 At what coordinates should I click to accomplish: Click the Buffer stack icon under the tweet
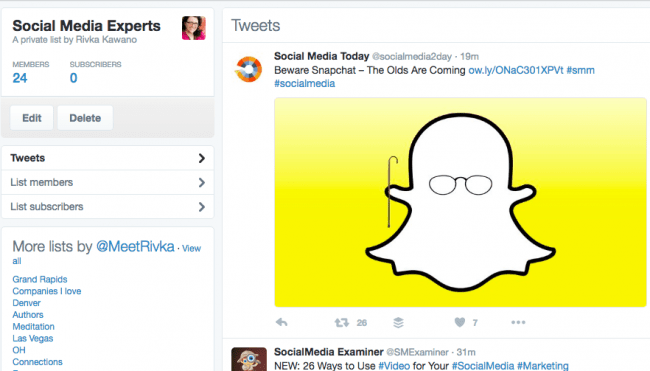[x=398, y=322]
